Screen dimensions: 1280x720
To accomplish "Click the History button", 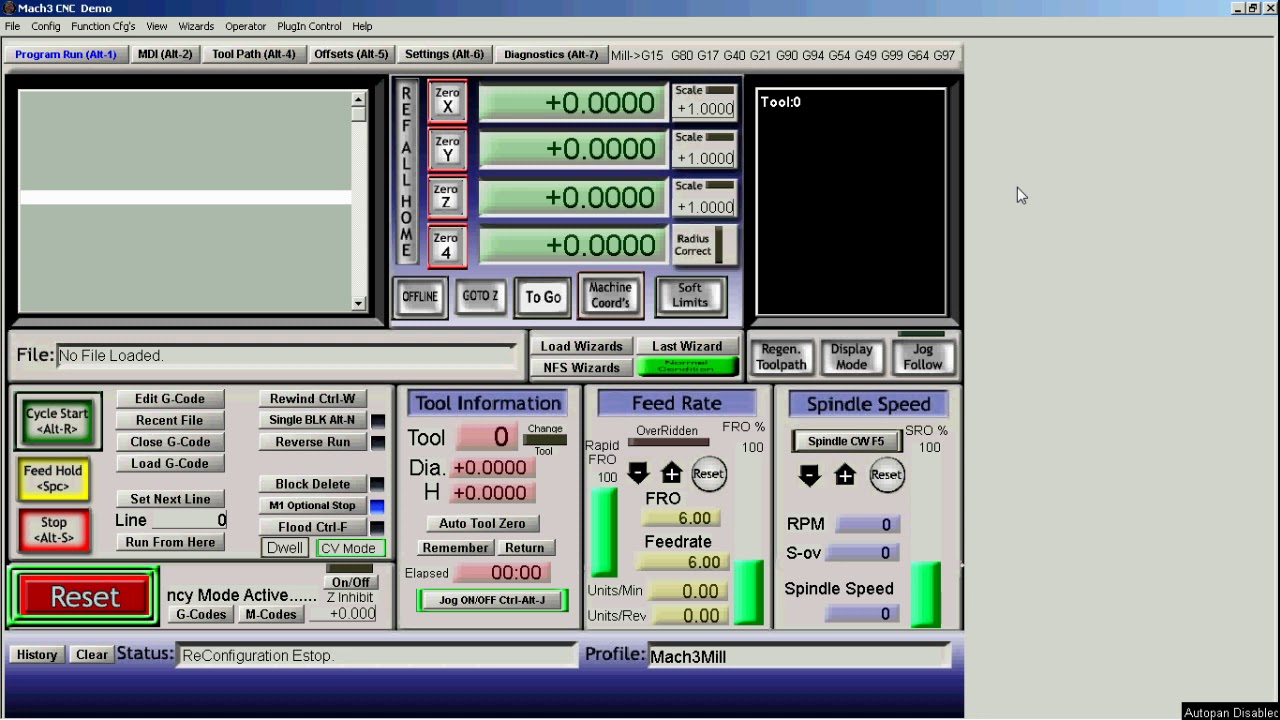I will [36, 655].
